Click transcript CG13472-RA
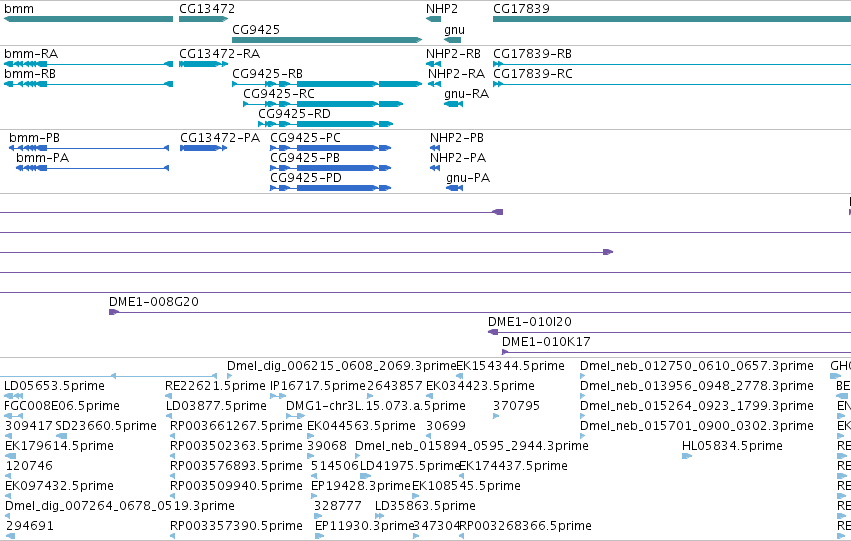 point(204,64)
